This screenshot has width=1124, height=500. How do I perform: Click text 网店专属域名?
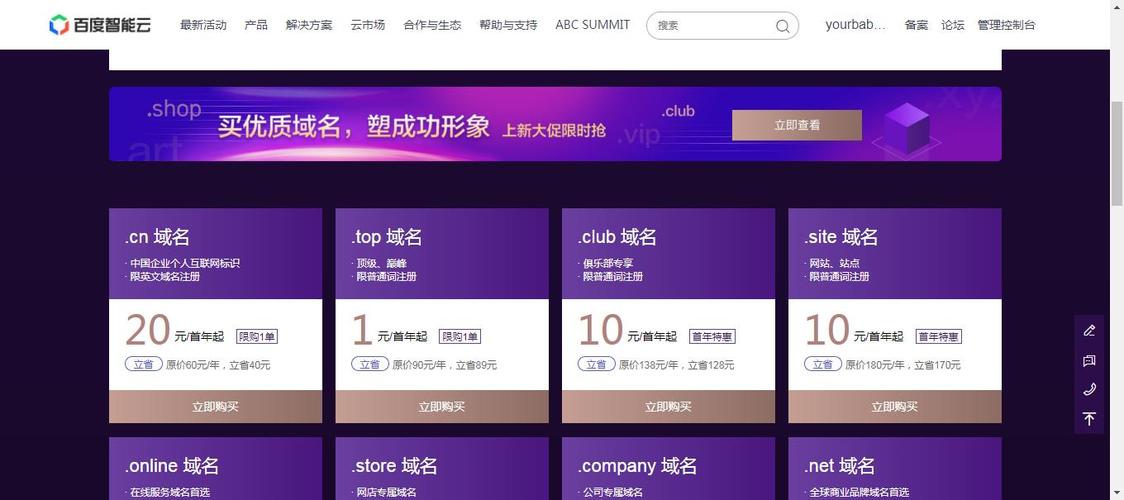tap(386, 492)
